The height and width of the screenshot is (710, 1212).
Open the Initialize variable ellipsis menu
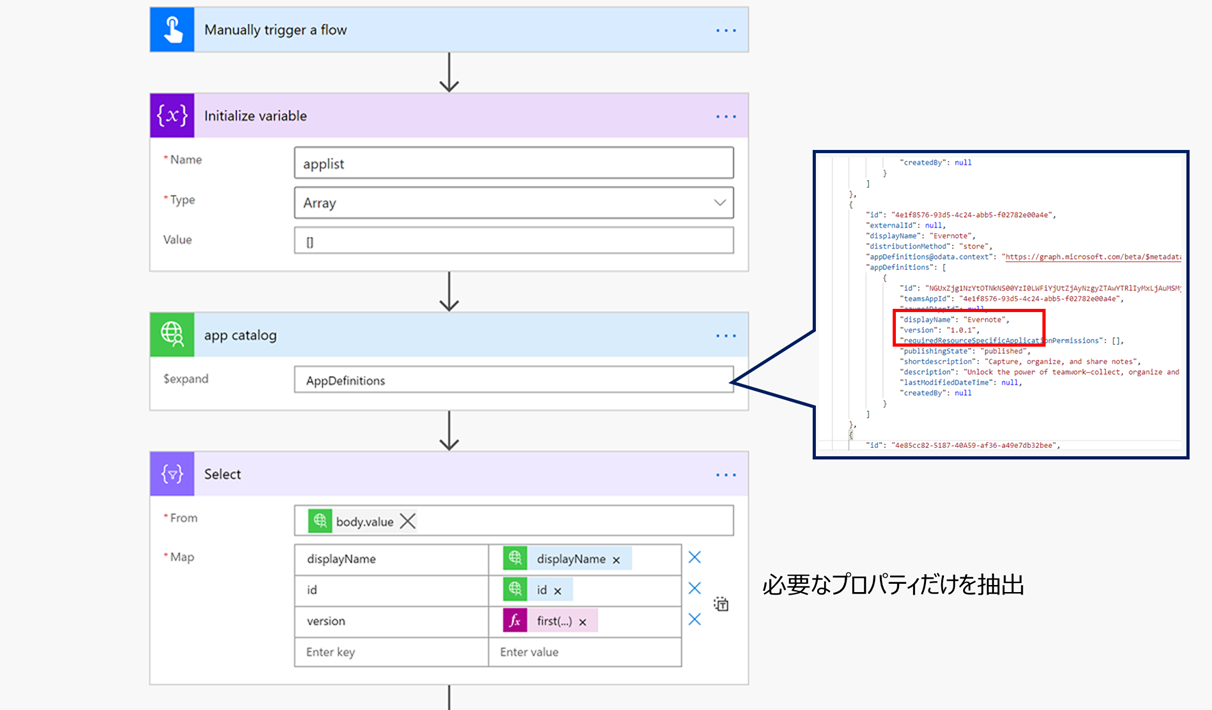pos(726,116)
